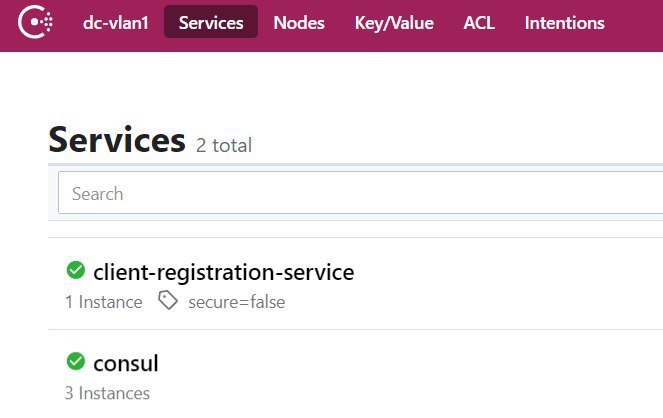Image resolution: width=663 pixels, height=418 pixels.
Task: Click the '2 total' services count
Action: click(x=224, y=145)
